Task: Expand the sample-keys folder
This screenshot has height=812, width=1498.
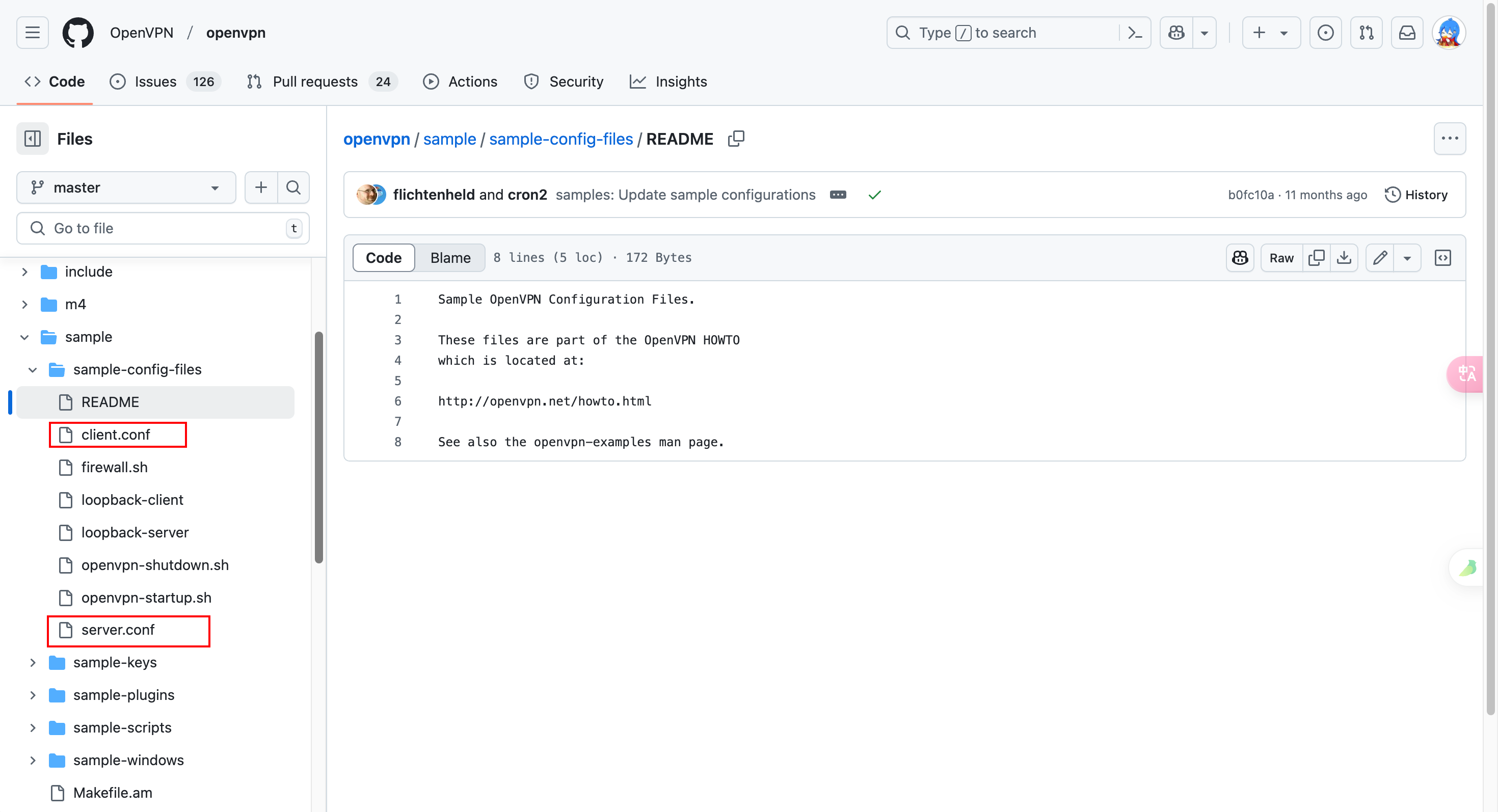Action: (33, 663)
